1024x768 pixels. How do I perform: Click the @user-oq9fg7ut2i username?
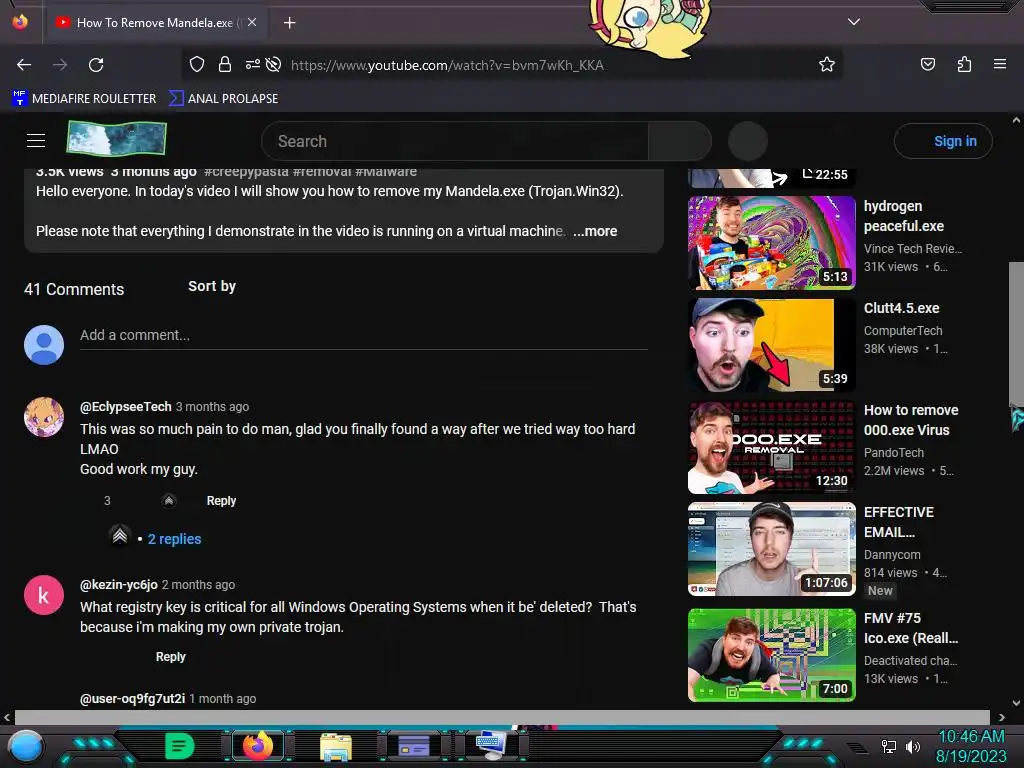[133, 699]
